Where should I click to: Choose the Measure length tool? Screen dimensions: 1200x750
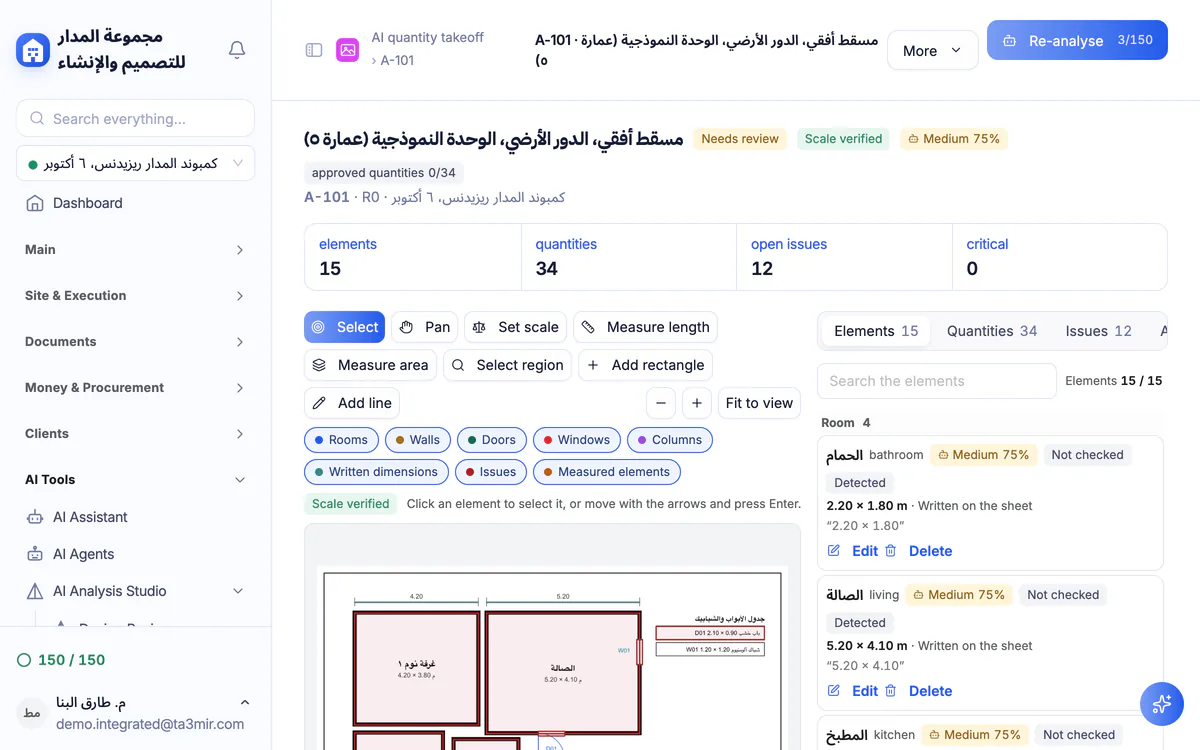click(645, 327)
